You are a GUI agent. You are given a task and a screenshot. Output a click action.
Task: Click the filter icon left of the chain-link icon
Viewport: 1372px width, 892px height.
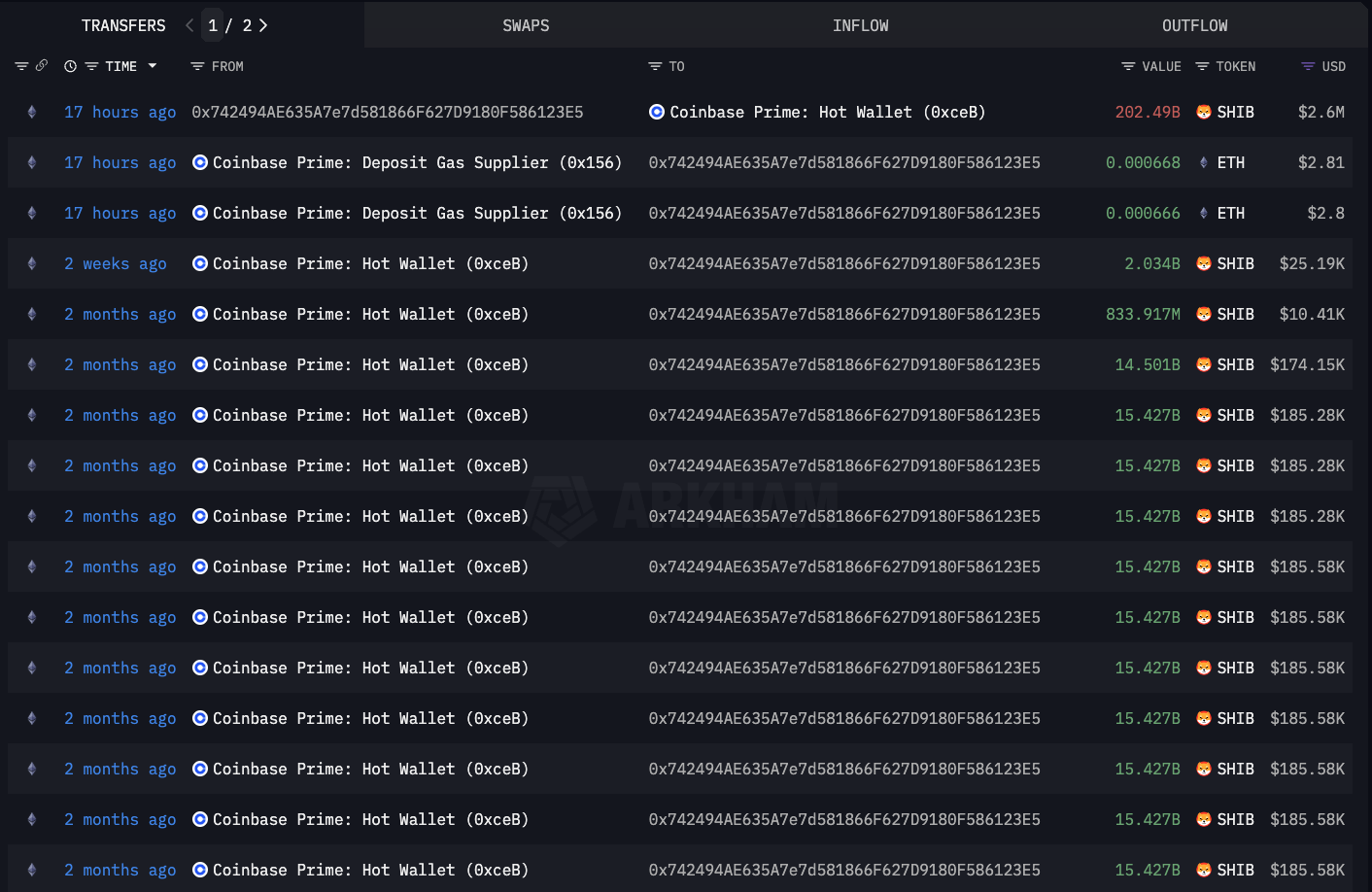[21, 66]
